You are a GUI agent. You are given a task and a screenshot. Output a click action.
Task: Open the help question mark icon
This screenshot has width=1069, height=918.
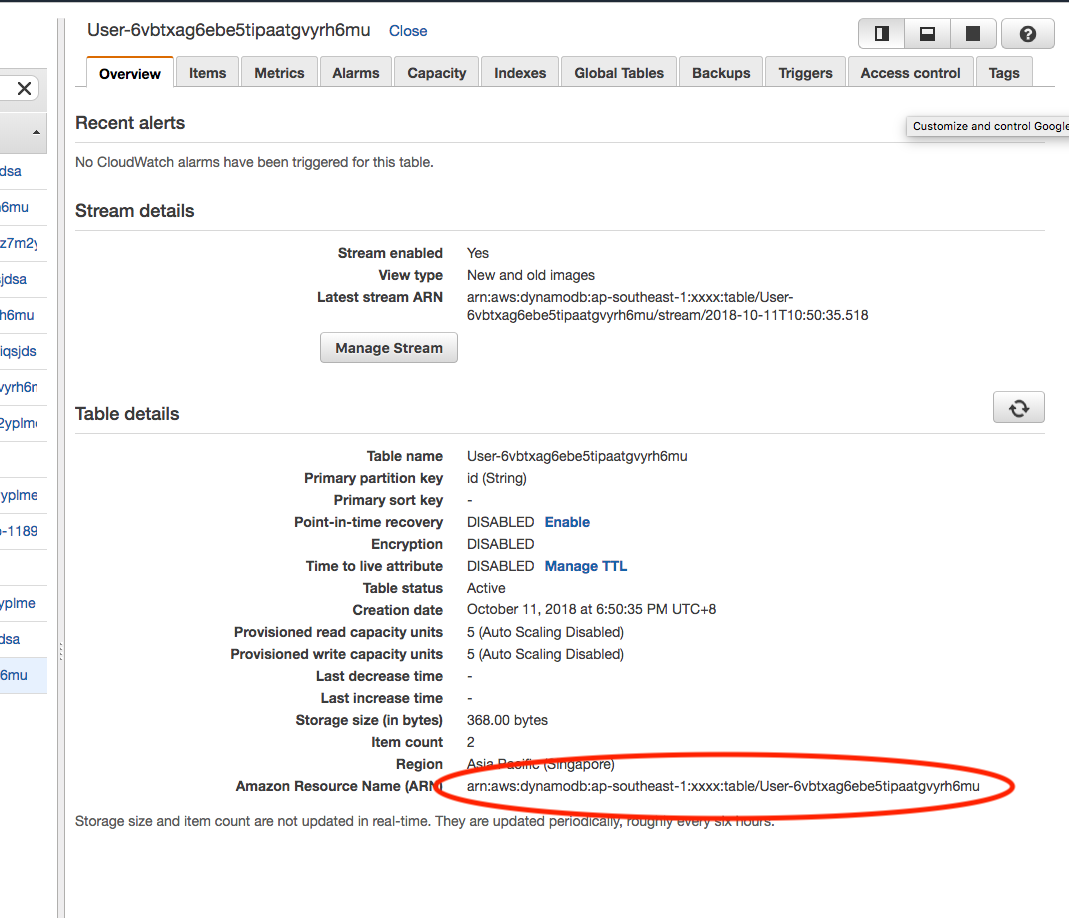coord(1027,33)
